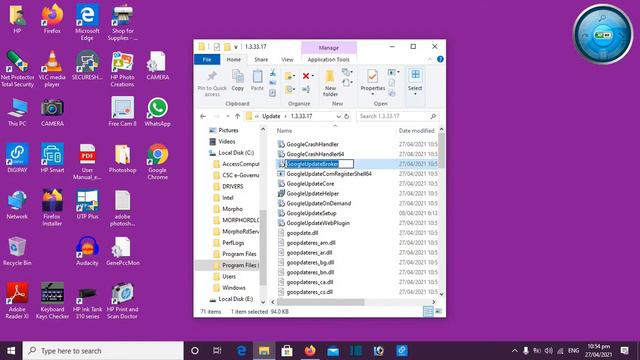Click the Copy ribbon icon
Screen dimensions: 640x360
[238, 80]
